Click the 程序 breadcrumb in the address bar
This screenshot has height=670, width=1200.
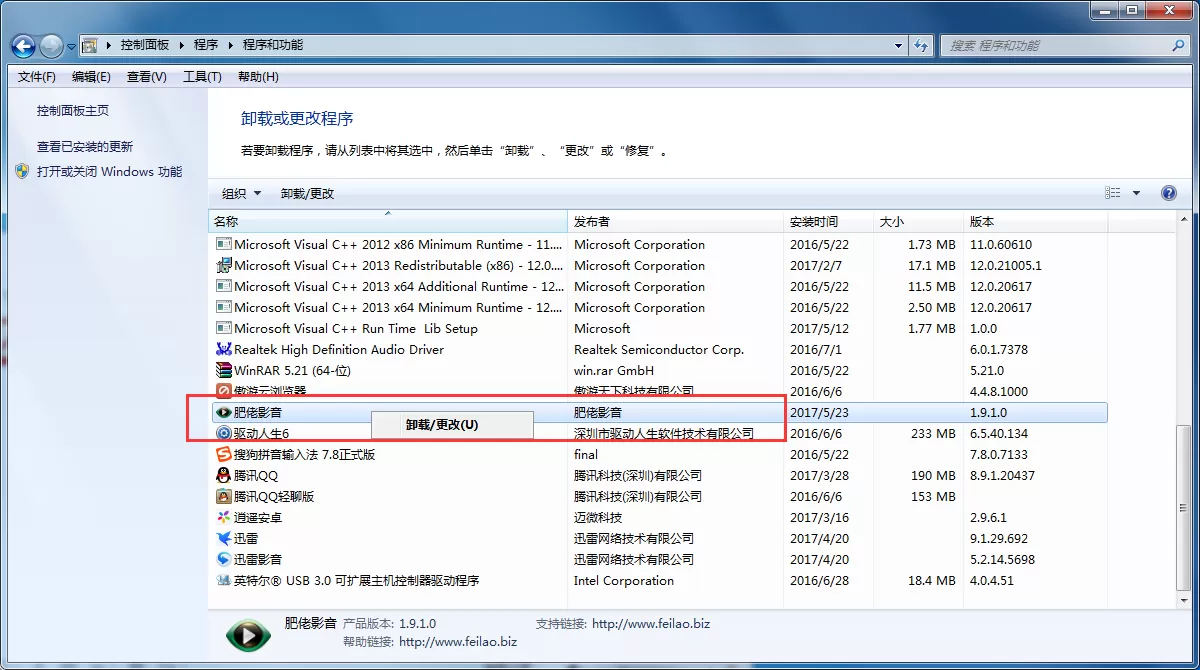(x=206, y=45)
